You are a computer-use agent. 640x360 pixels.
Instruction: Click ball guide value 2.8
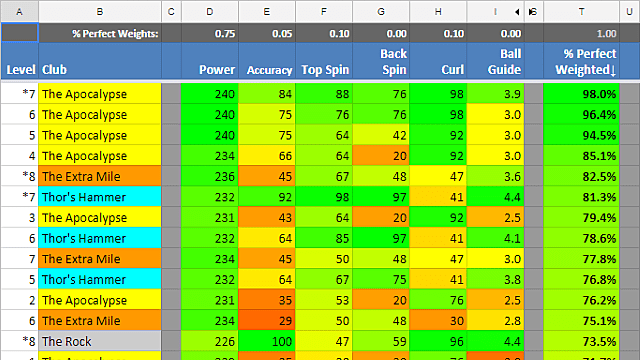pos(495,320)
